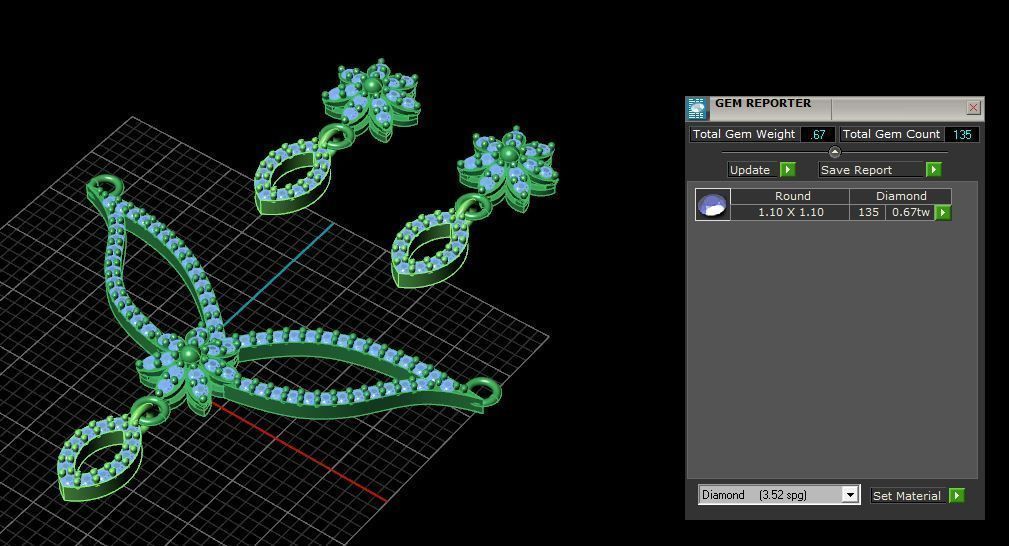The width and height of the screenshot is (1009, 546).
Task: Click the Set Material button label
Action: coord(907,496)
